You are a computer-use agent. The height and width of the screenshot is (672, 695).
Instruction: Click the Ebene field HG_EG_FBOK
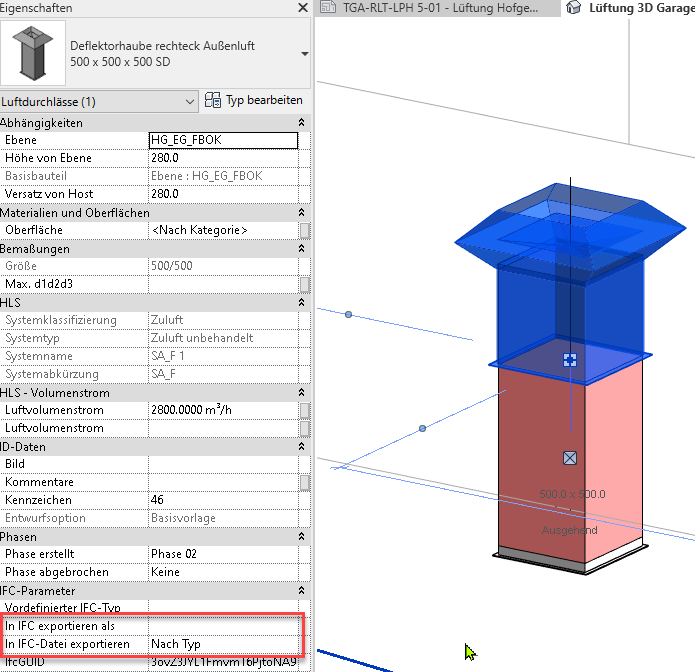pyautogui.click(x=222, y=141)
